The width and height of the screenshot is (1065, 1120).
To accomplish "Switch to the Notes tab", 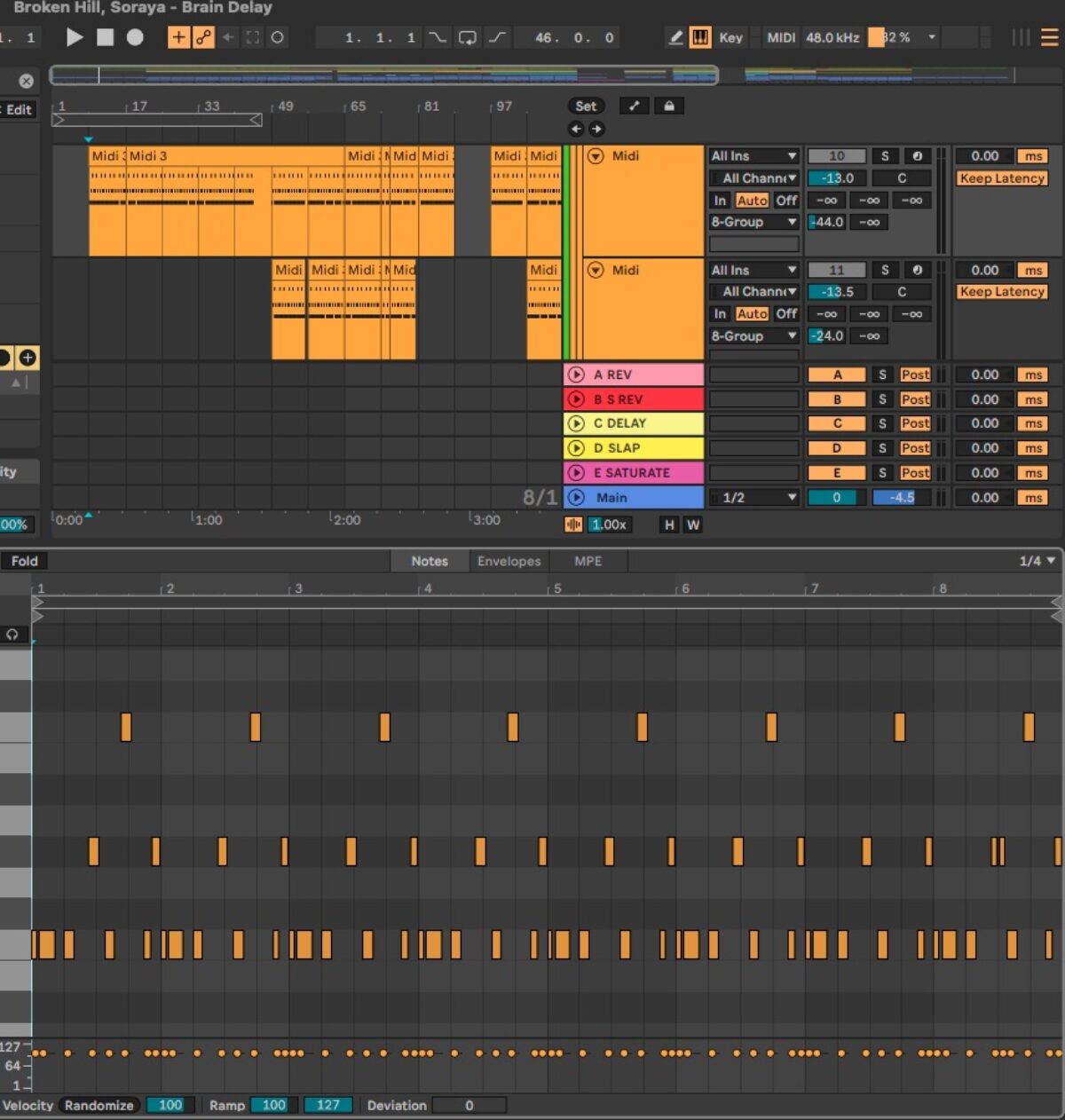I will pos(430,561).
